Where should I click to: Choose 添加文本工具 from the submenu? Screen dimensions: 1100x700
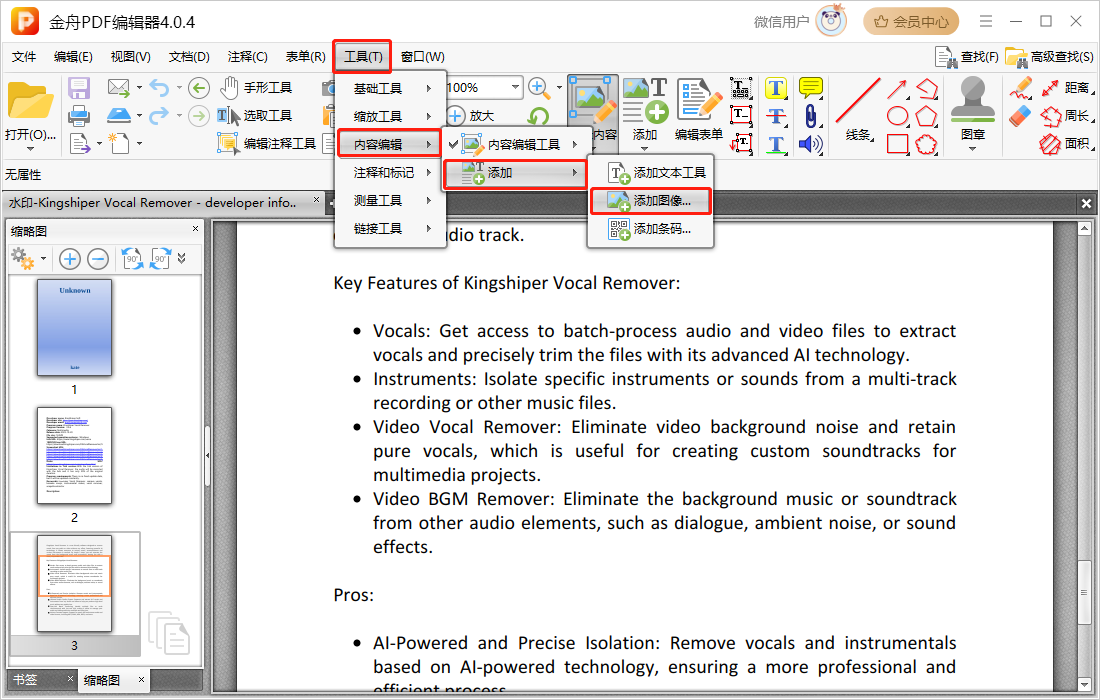(650, 173)
